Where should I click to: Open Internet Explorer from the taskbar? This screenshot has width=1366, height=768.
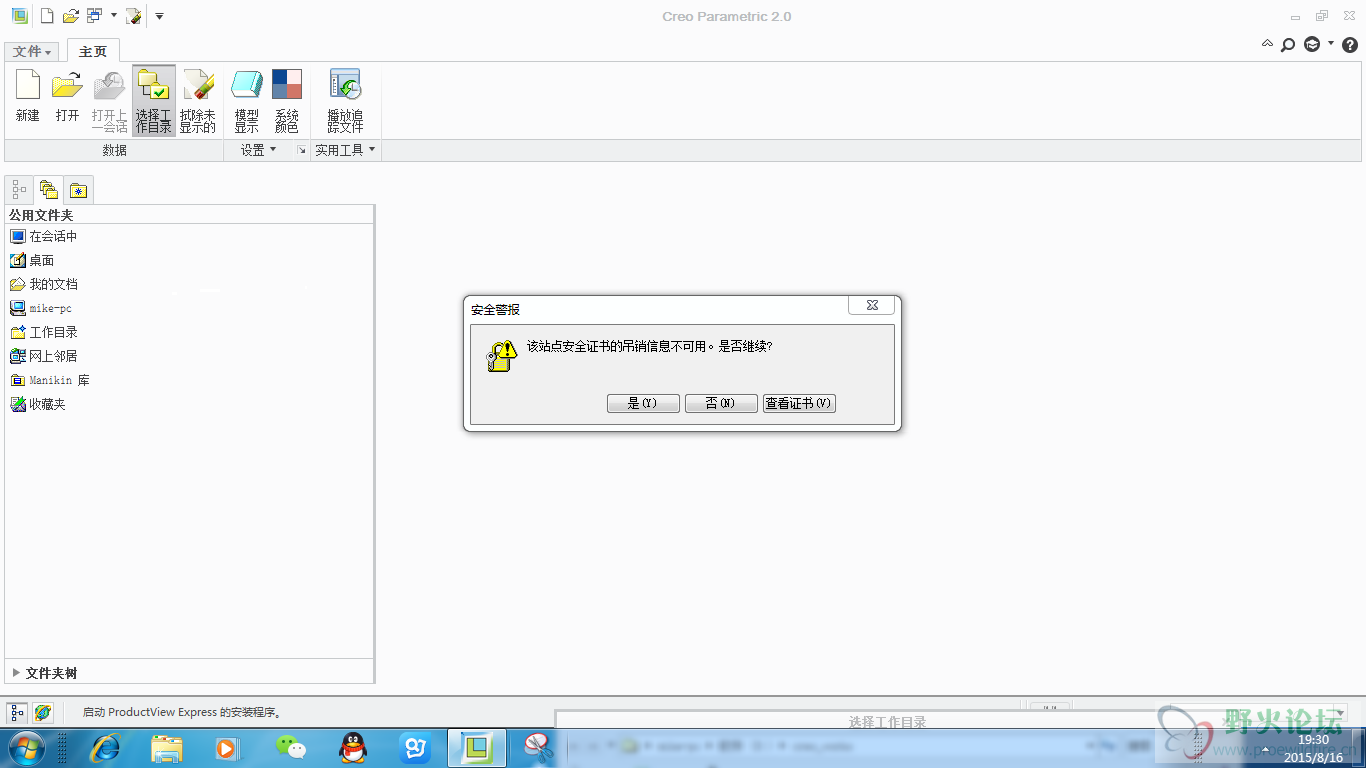pos(106,747)
